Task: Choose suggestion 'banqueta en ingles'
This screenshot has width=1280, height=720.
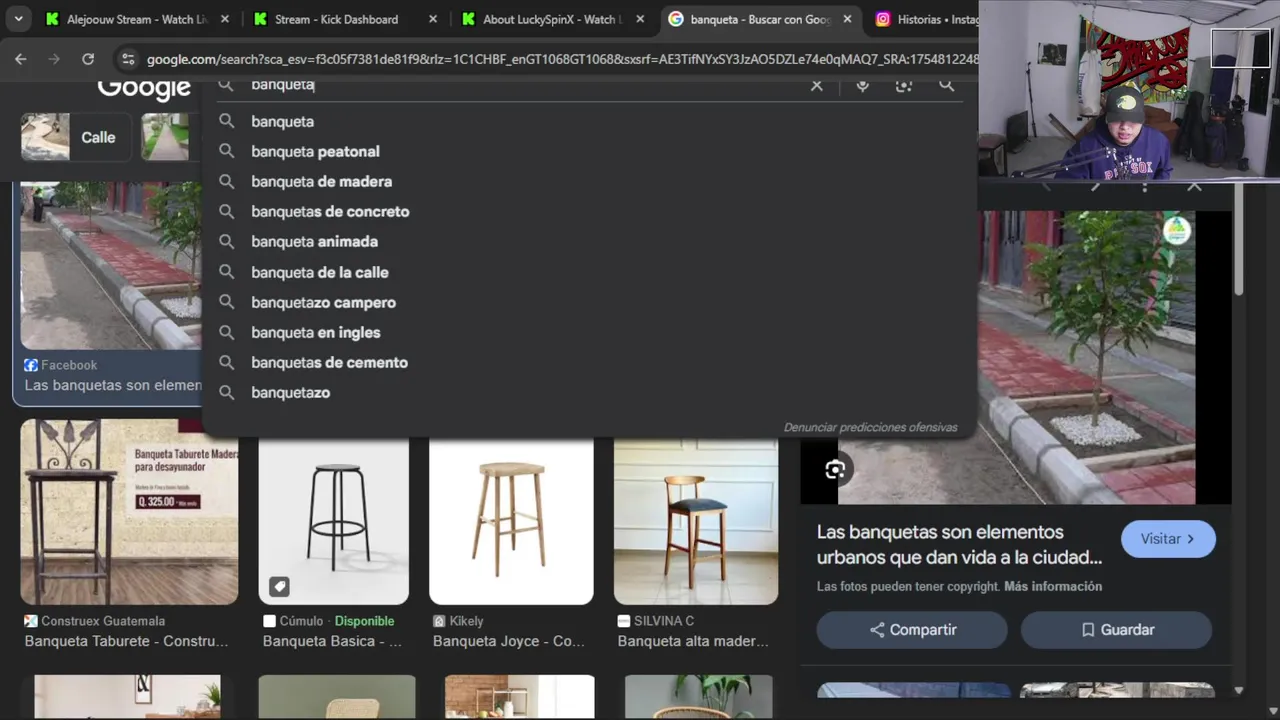Action: [x=589, y=332]
